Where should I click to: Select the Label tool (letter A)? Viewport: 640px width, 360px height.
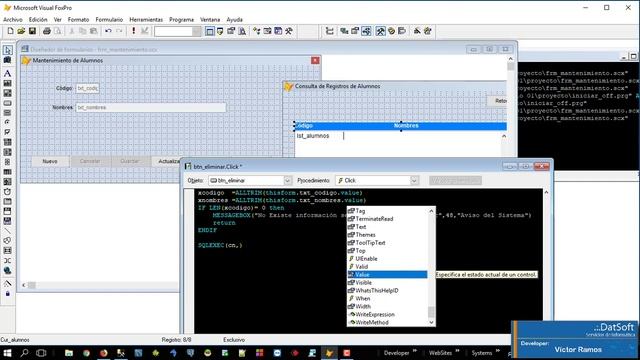7,73
